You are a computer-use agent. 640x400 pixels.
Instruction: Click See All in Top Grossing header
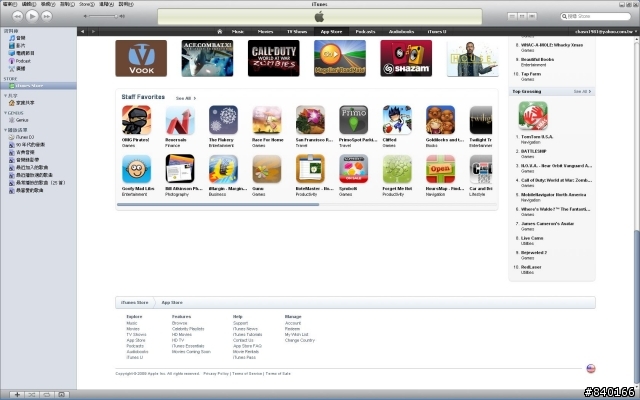point(582,91)
